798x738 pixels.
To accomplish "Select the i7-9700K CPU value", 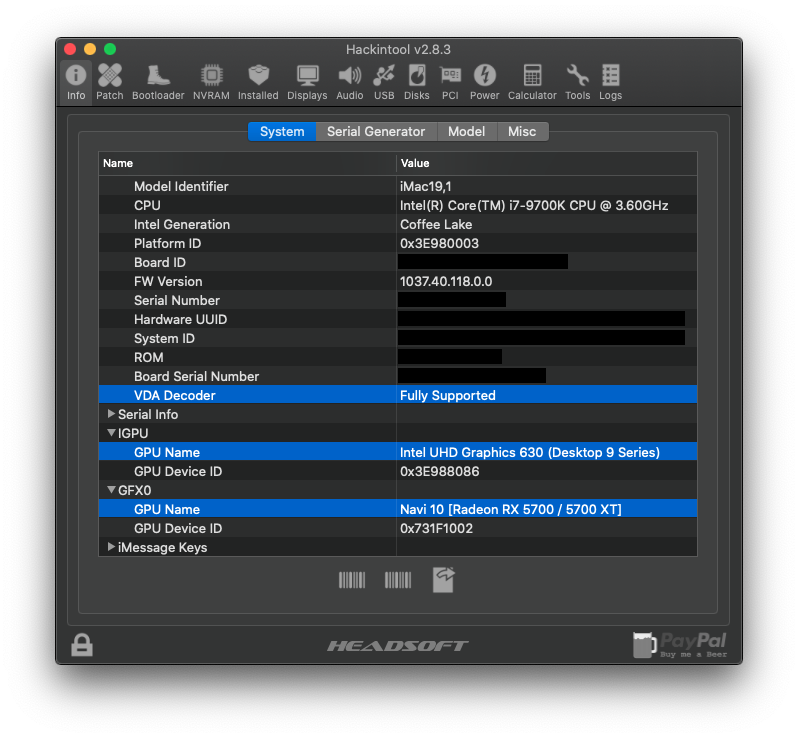I will click(x=534, y=205).
